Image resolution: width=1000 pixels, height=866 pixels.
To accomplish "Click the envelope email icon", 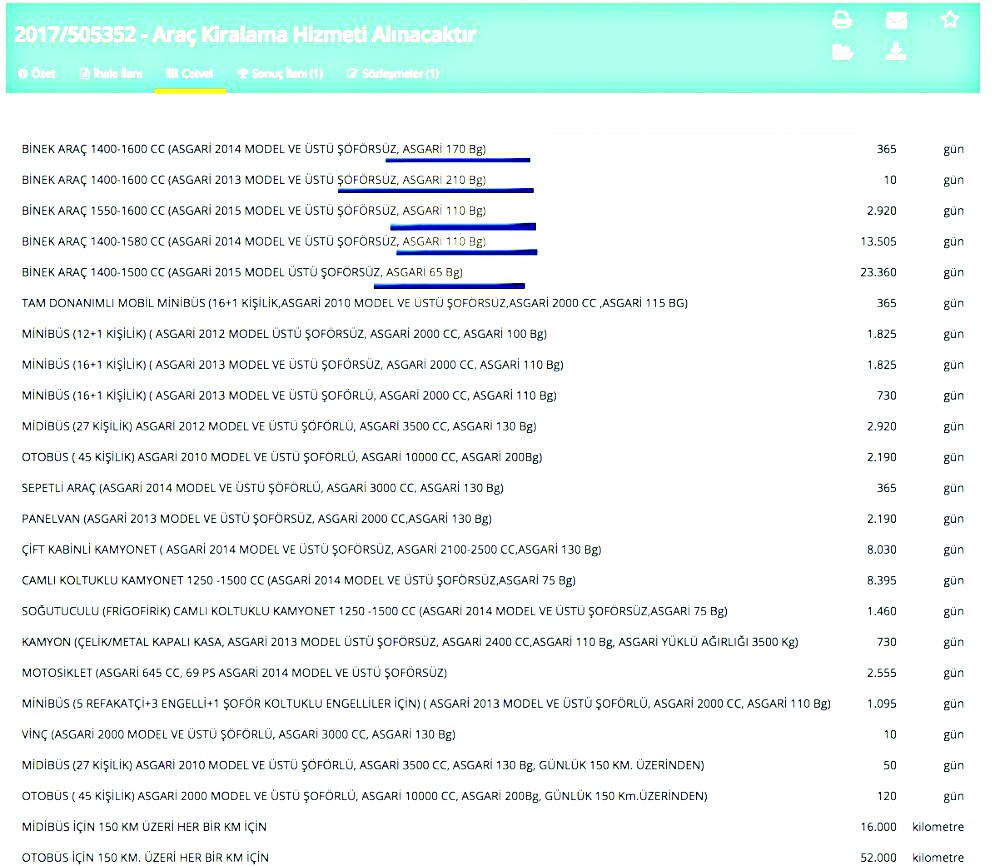I will click(x=896, y=20).
